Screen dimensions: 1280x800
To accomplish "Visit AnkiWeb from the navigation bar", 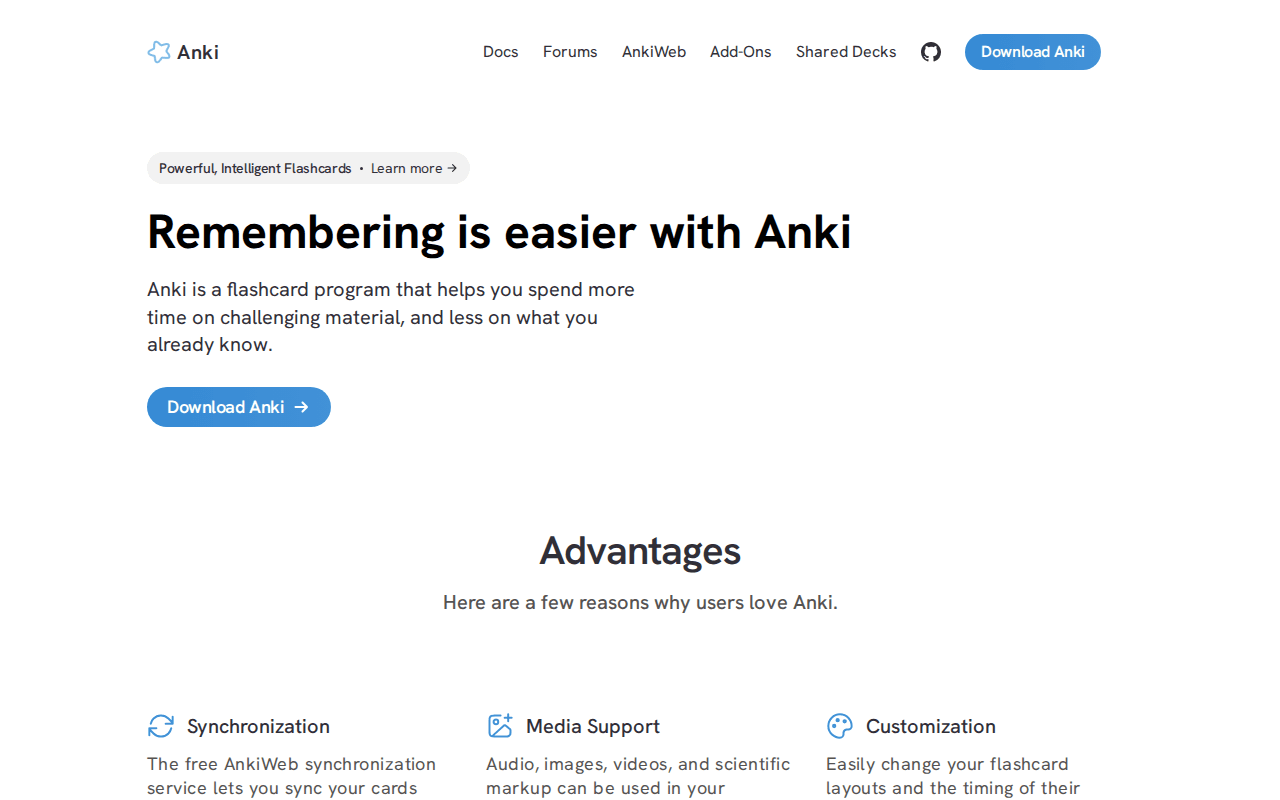I will click(x=654, y=51).
